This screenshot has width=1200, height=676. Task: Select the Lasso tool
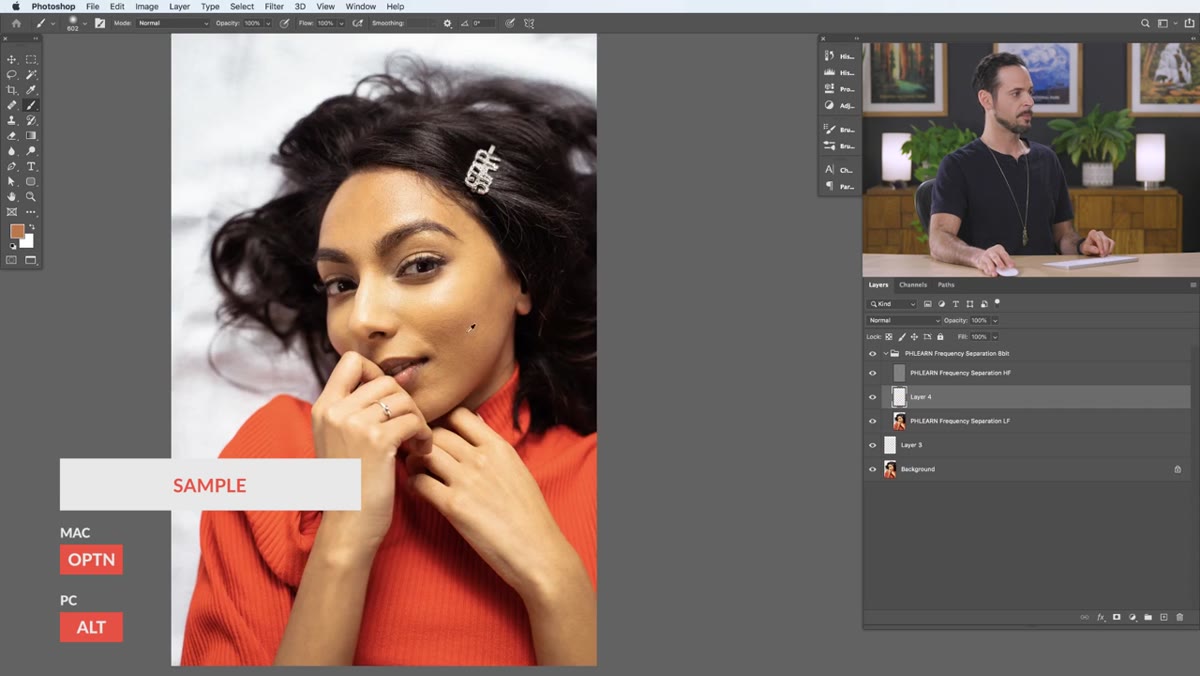pyautogui.click(x=12, y=75)
